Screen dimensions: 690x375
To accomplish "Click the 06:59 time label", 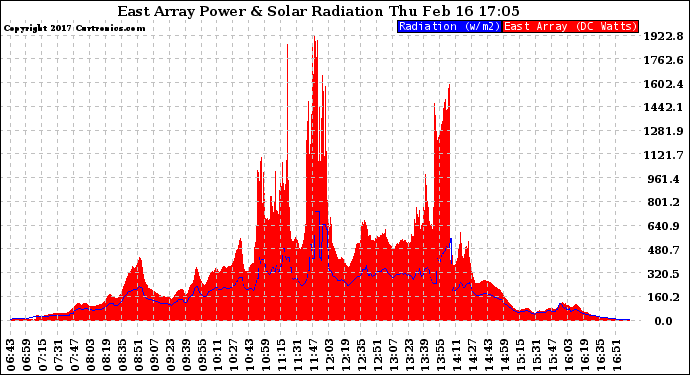I will [26, 355].
